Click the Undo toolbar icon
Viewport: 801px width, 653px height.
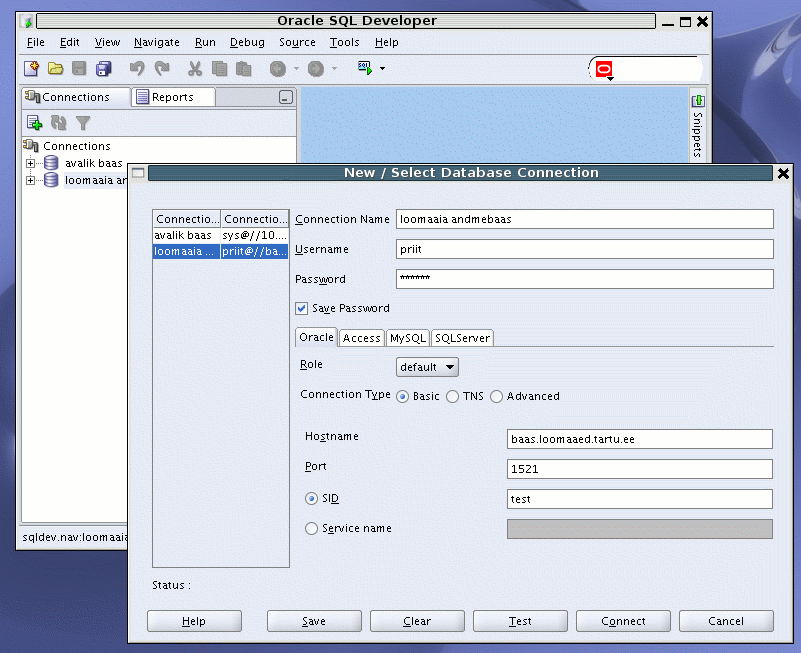click(137, 68)
